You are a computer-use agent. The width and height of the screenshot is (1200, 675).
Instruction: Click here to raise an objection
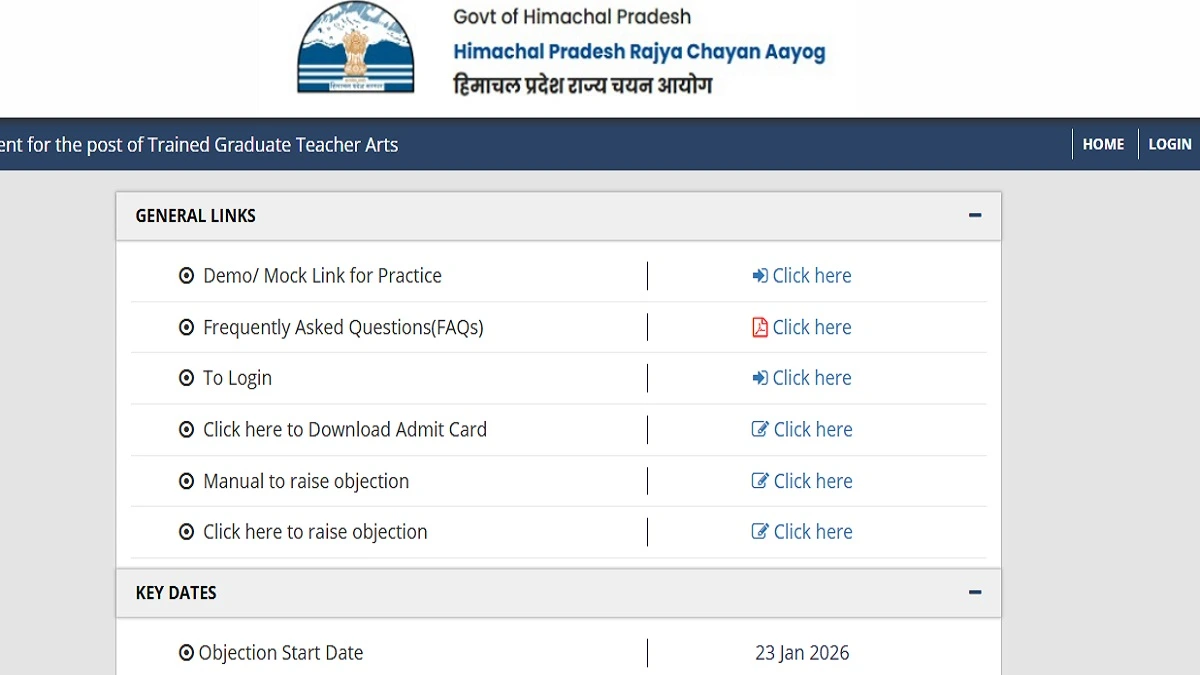[812, 531]
